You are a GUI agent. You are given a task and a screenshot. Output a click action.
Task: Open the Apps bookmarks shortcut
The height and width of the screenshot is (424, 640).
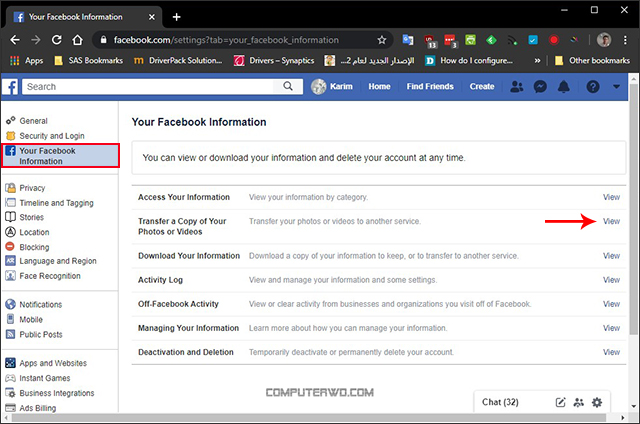click(27, 61)
